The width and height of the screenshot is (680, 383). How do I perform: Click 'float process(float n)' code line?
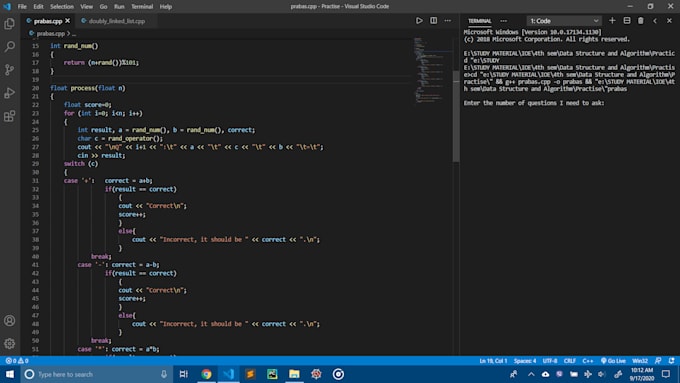click(88, 88)
